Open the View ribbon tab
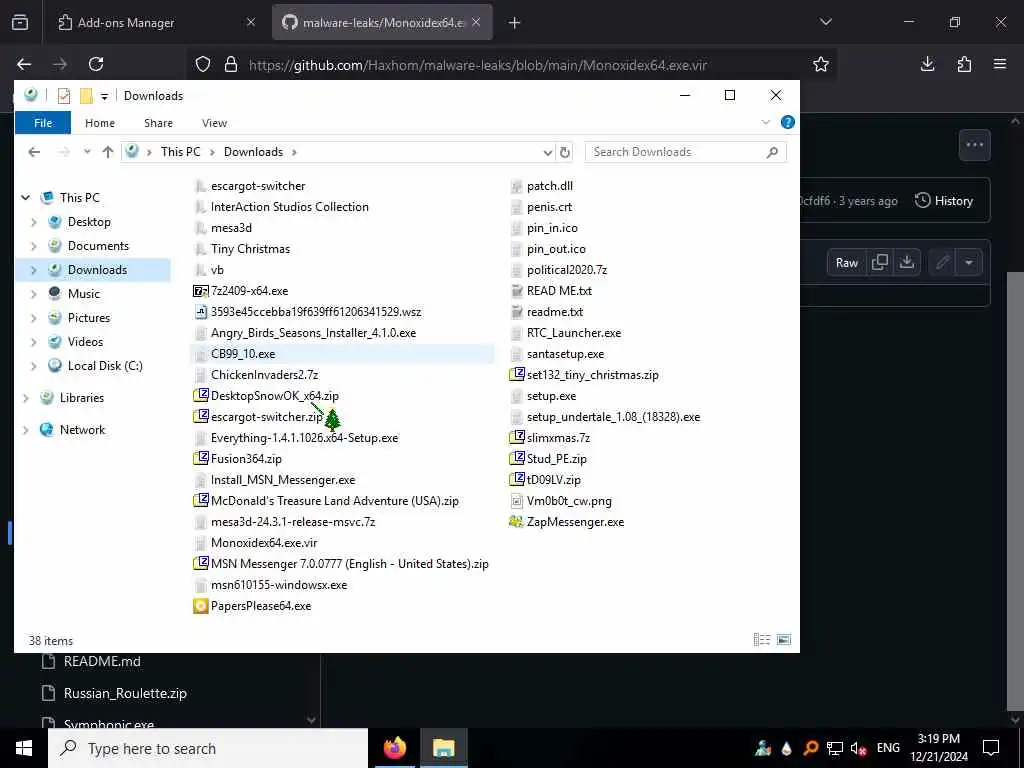Screen dimensions: 1024x768 point(214,123)
